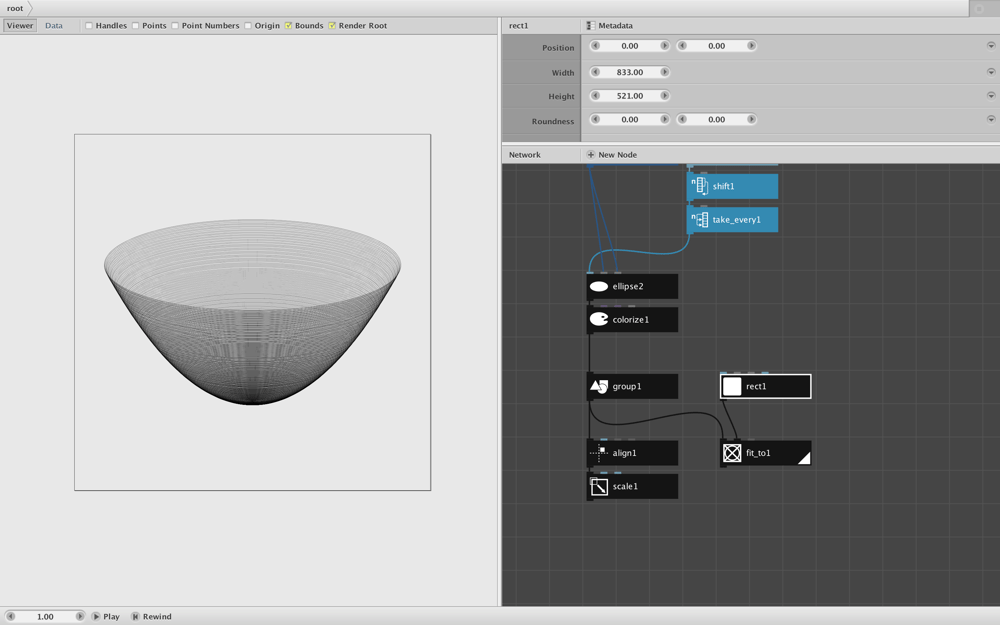Select the colorize1 node label
1000x625 pixels.
click(631, 320)
